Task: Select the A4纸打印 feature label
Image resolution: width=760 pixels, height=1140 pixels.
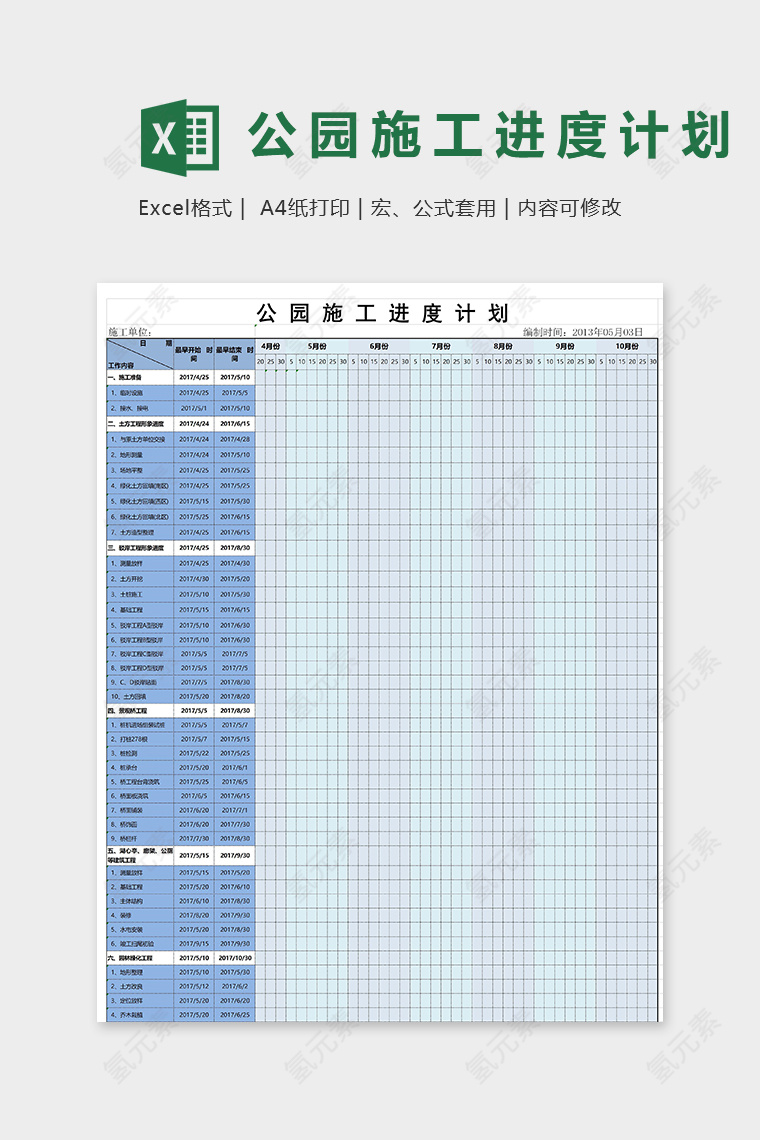Action: coord(305,209)
